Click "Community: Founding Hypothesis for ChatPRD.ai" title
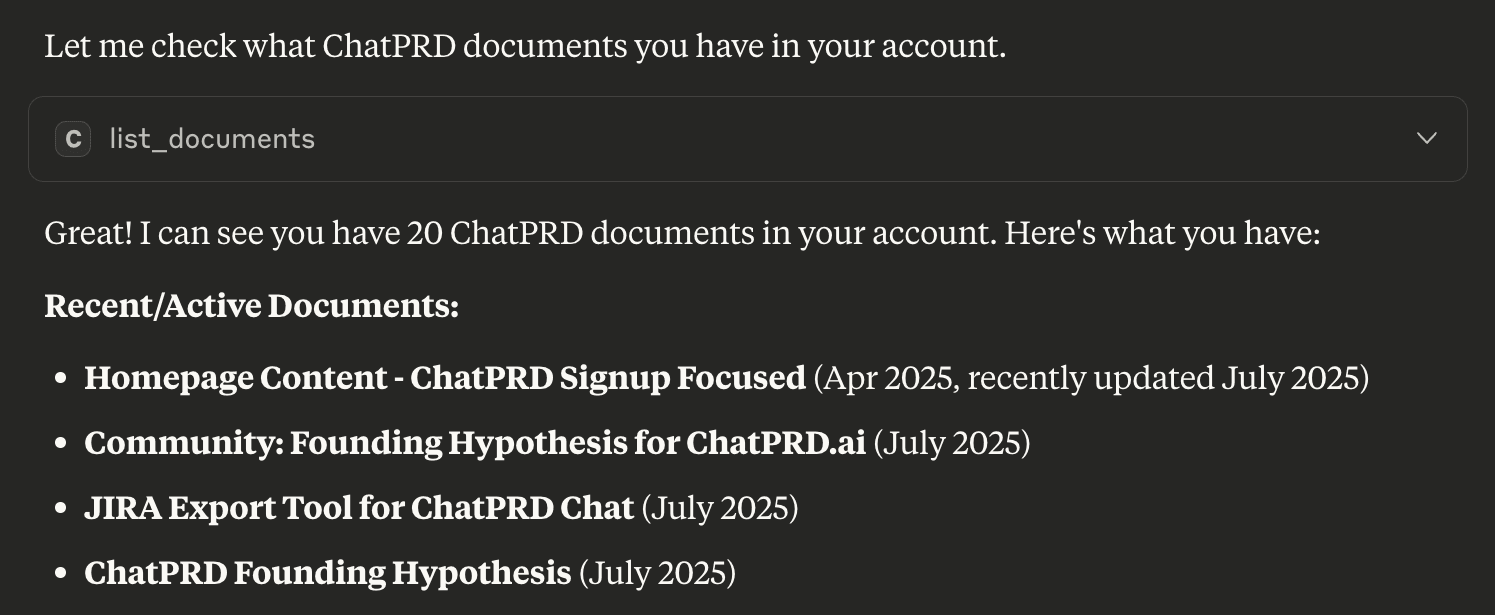Screen dimensions: 1495x615 pos(474,443)
